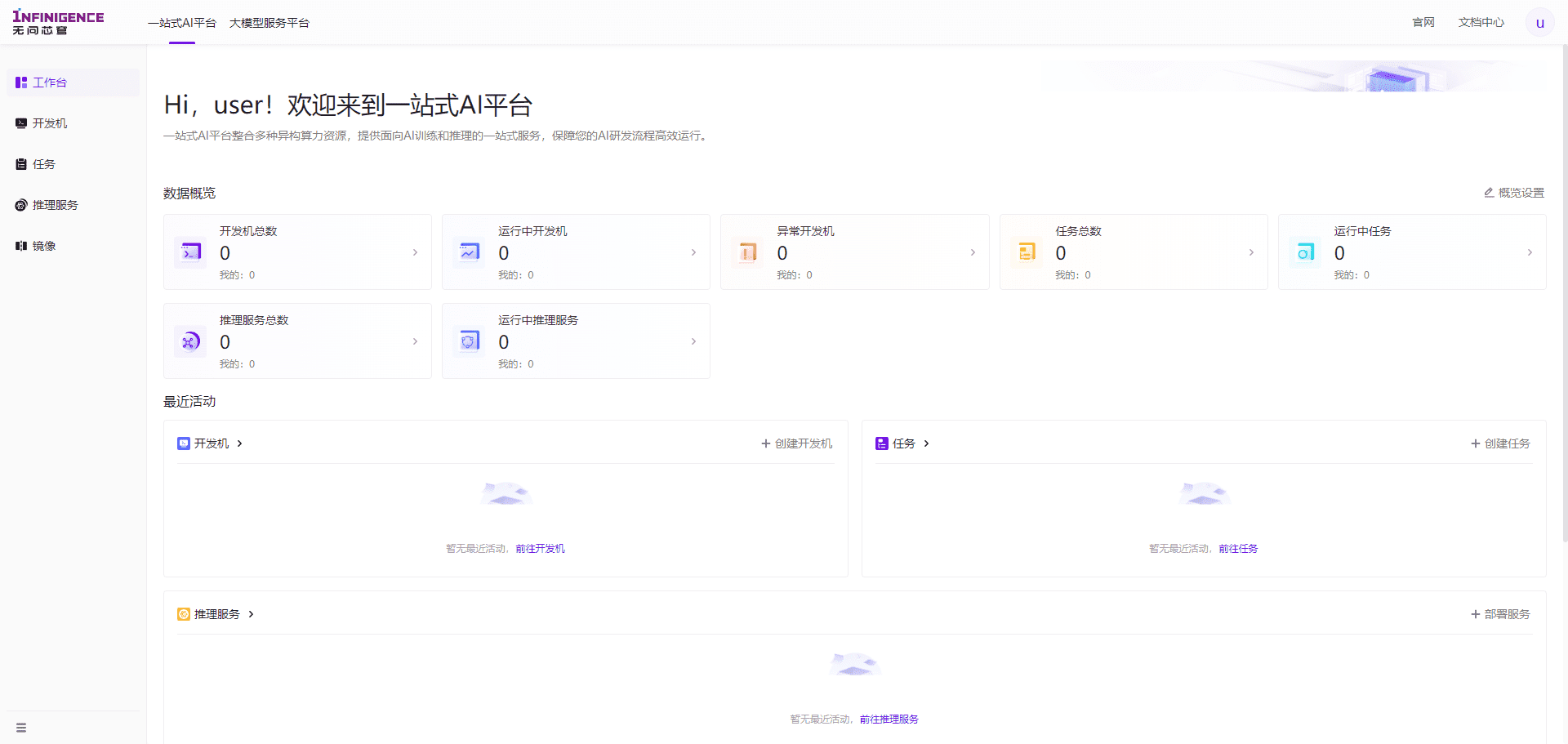Click 创建开发机 button

pyautogui.click(x=797, y=443)
